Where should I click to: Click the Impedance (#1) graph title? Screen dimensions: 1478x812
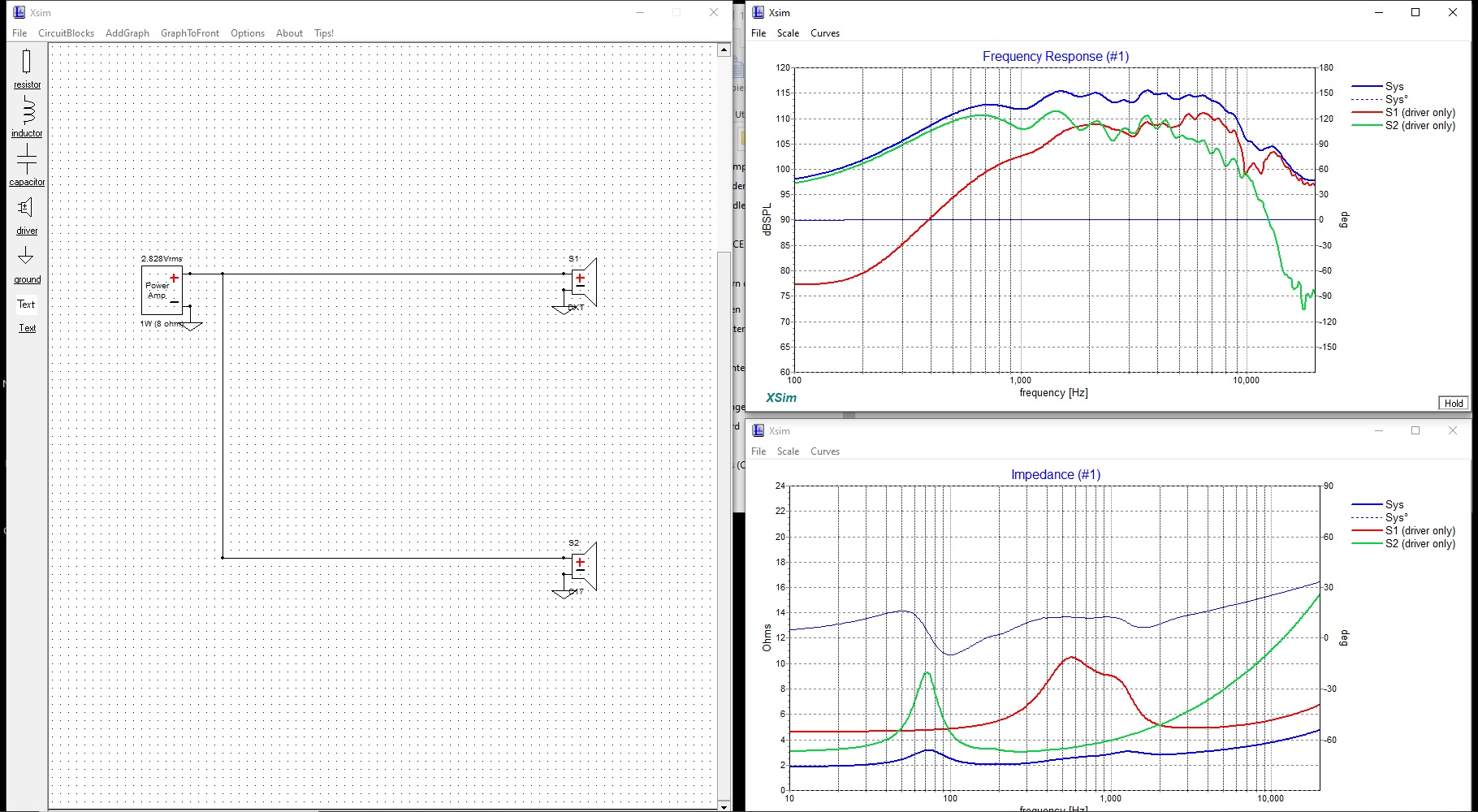1056,474
